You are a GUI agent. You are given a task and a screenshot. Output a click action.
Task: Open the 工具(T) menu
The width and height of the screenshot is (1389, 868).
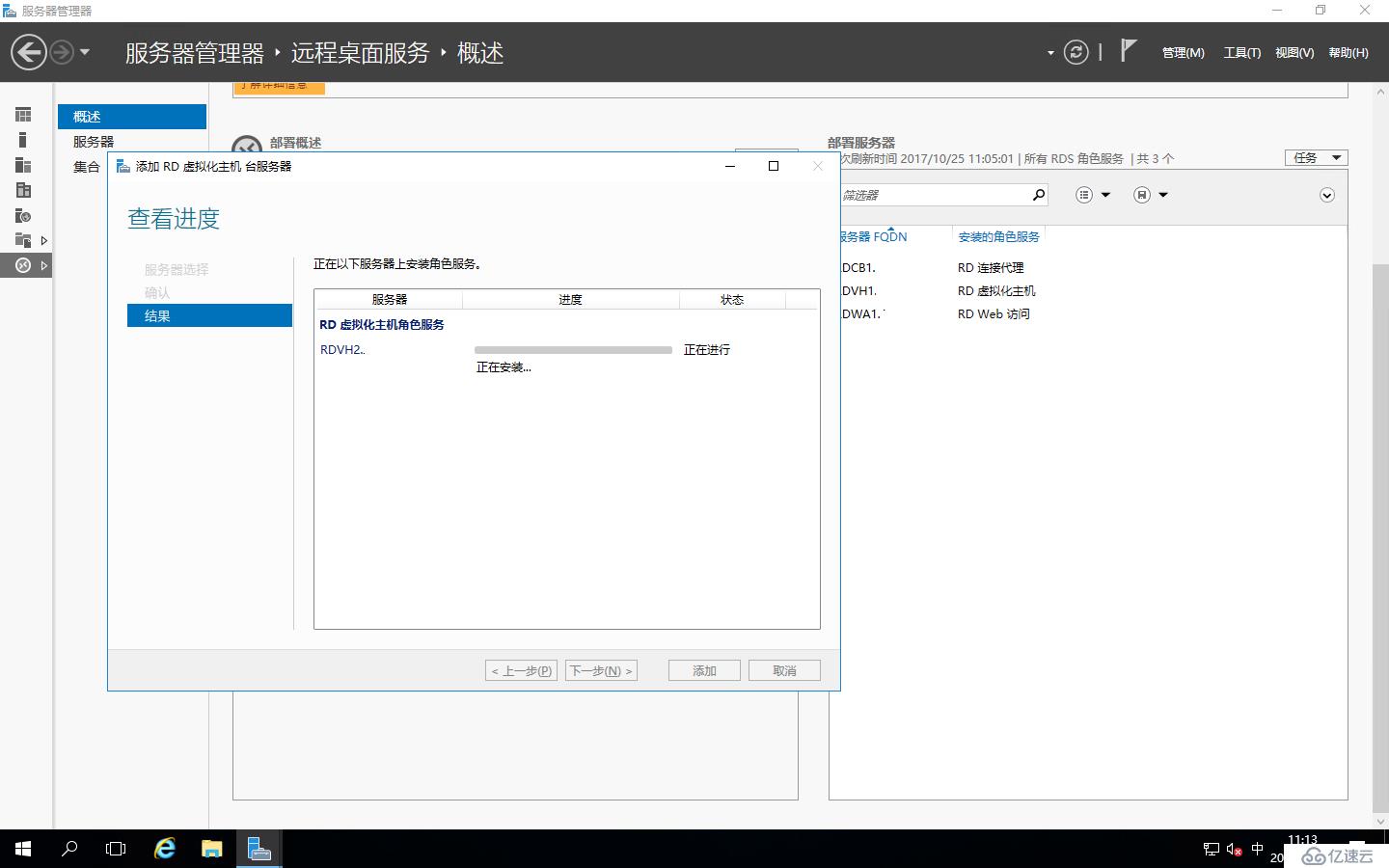[1241, 53]
